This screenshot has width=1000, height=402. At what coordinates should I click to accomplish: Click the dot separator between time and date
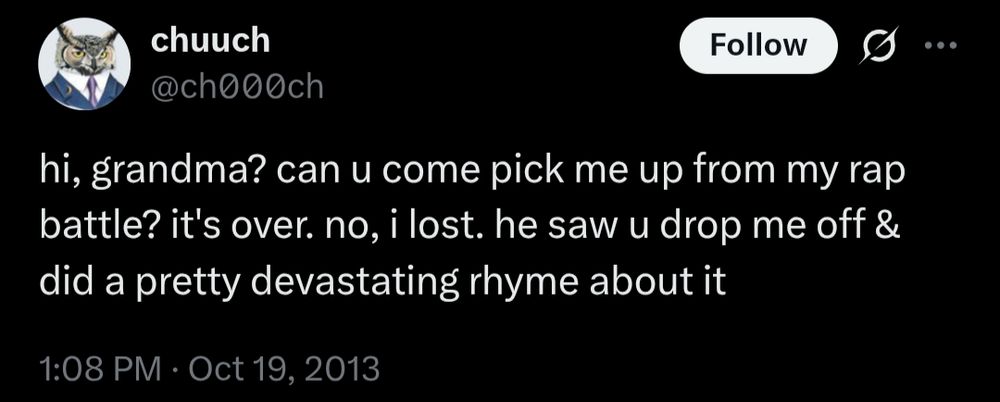pos(175,369)
